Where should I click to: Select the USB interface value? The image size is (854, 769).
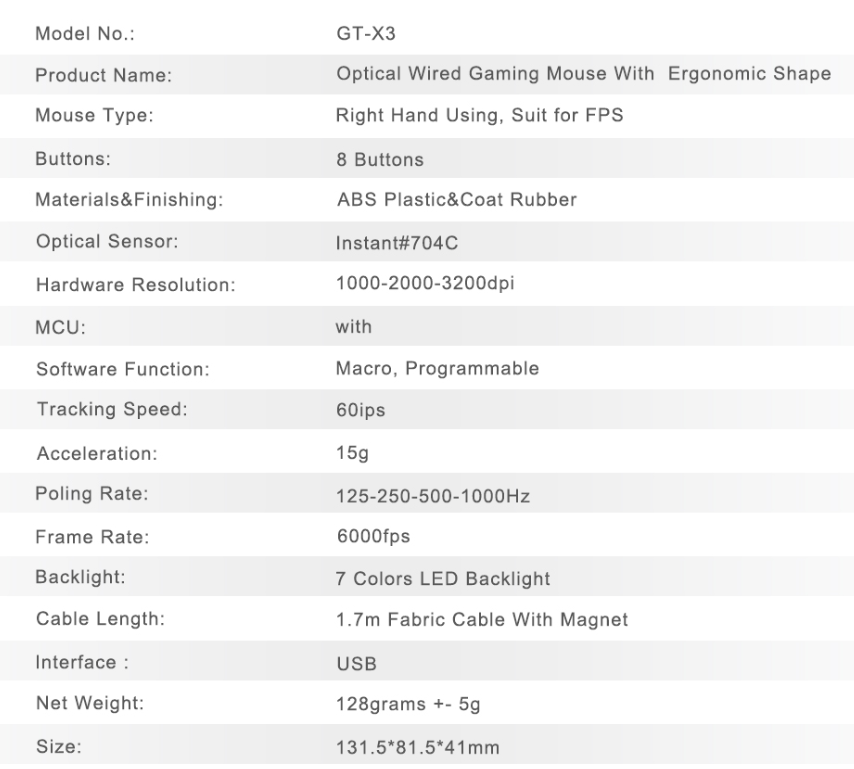(355, 663)
